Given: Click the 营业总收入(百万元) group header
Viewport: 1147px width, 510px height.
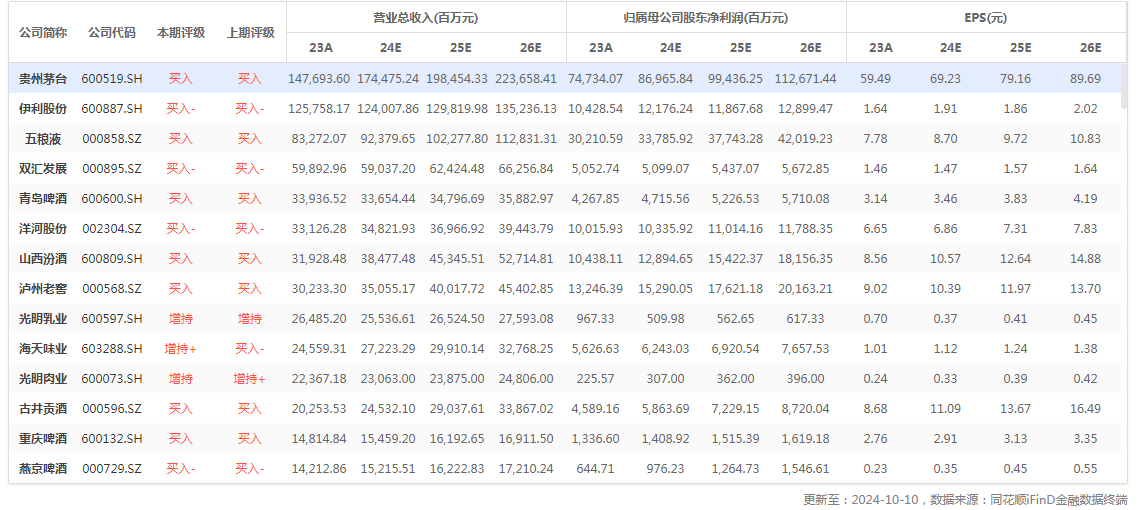Looking at the screenshot, I should pos(426,18).
